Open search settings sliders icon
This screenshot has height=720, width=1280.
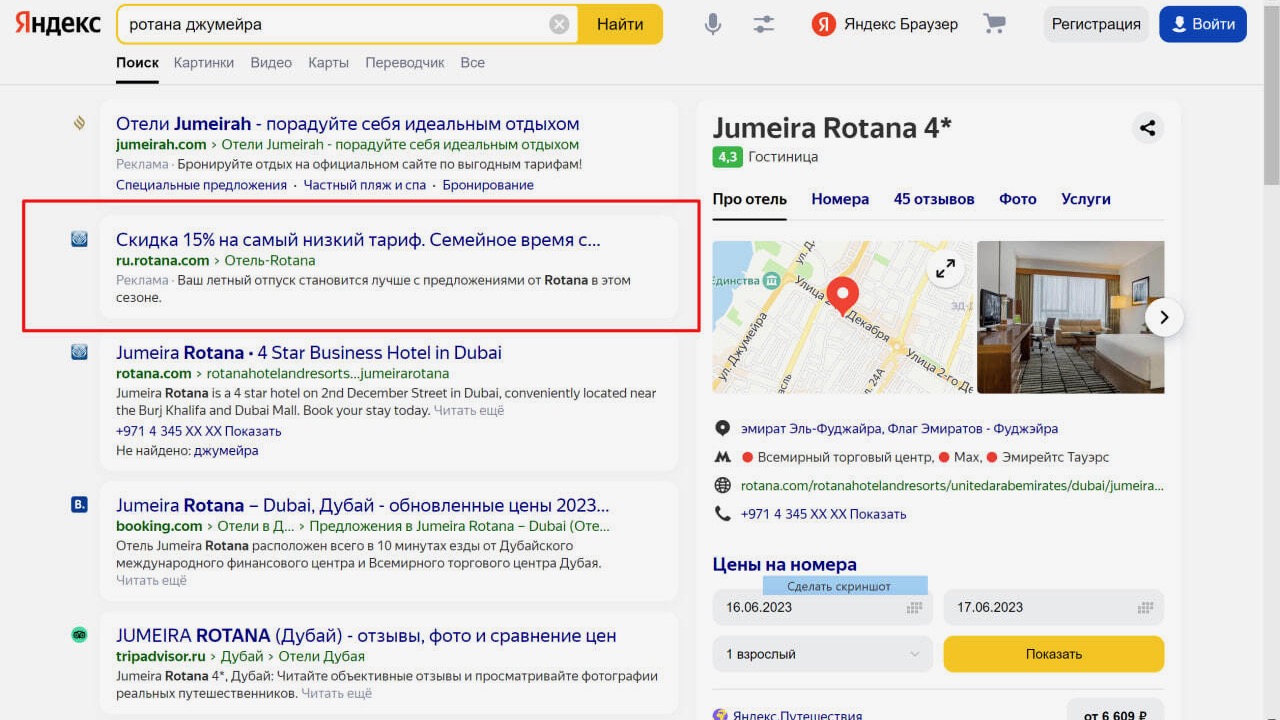click(x=764, y=24)
